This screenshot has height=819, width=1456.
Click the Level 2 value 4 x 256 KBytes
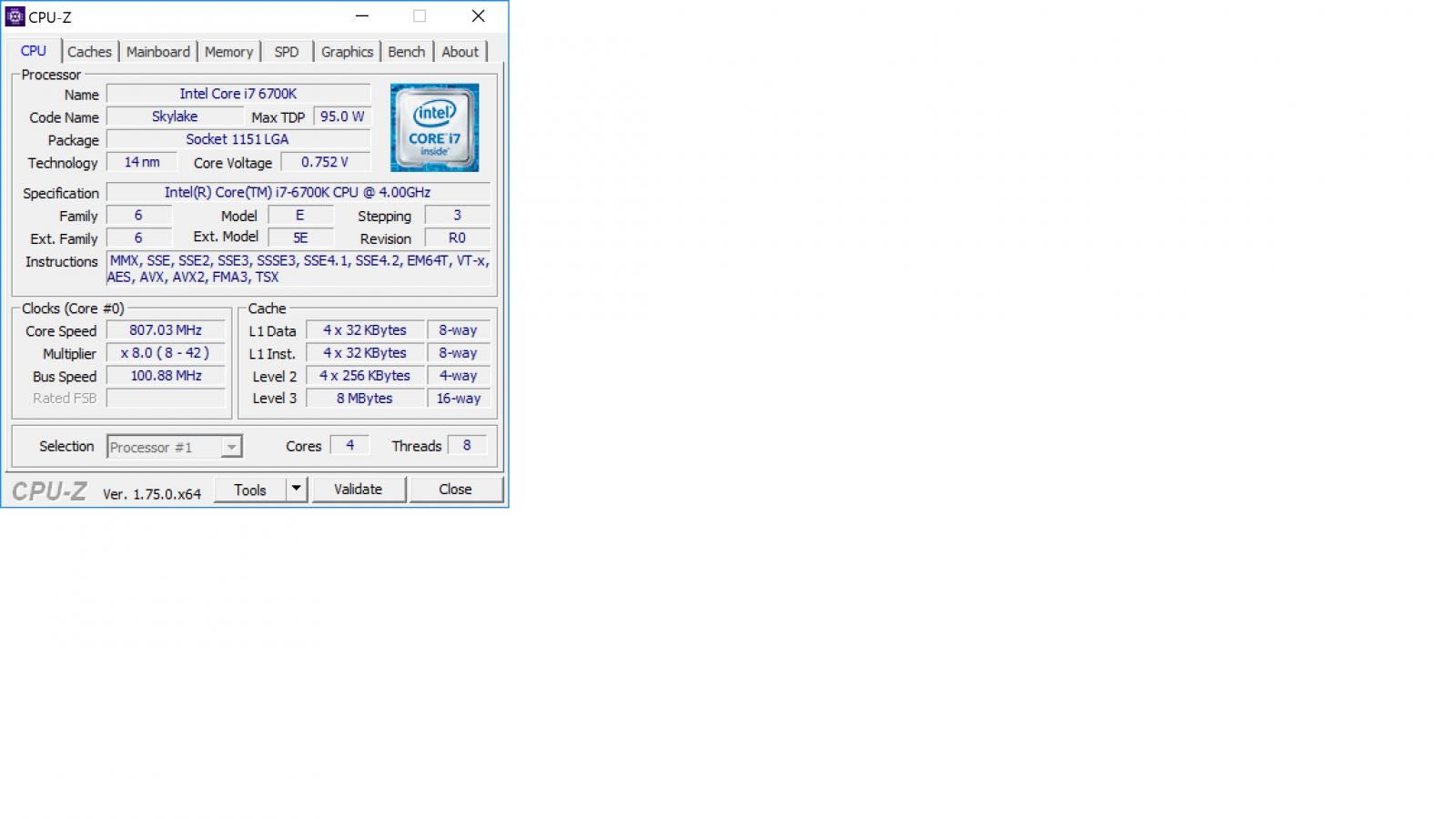point(365,376)
